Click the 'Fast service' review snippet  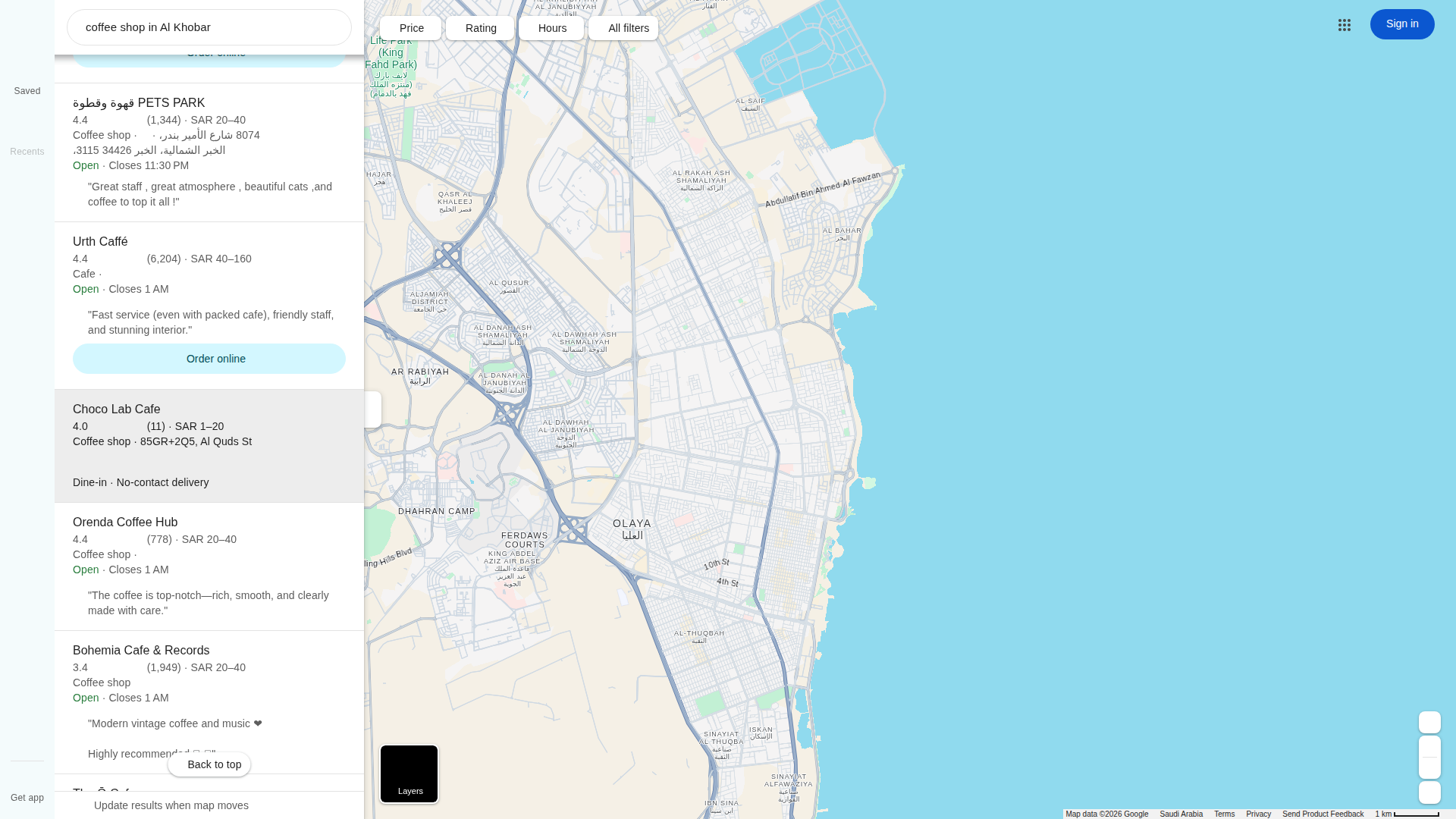tap(211, 322)
